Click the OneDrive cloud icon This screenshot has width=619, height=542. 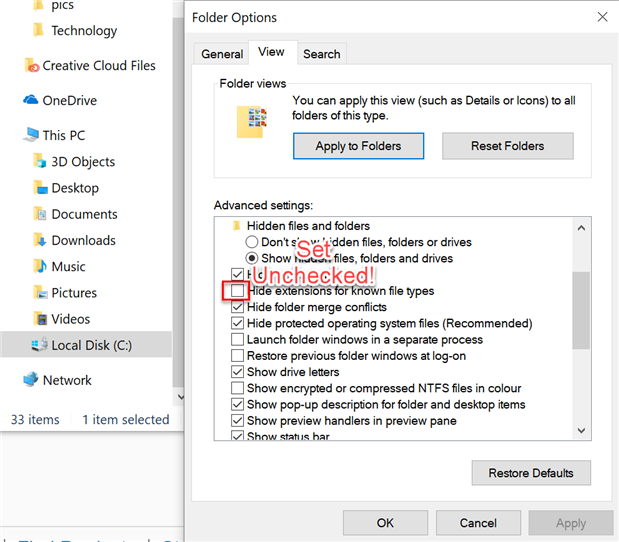[x=30, y=100]
